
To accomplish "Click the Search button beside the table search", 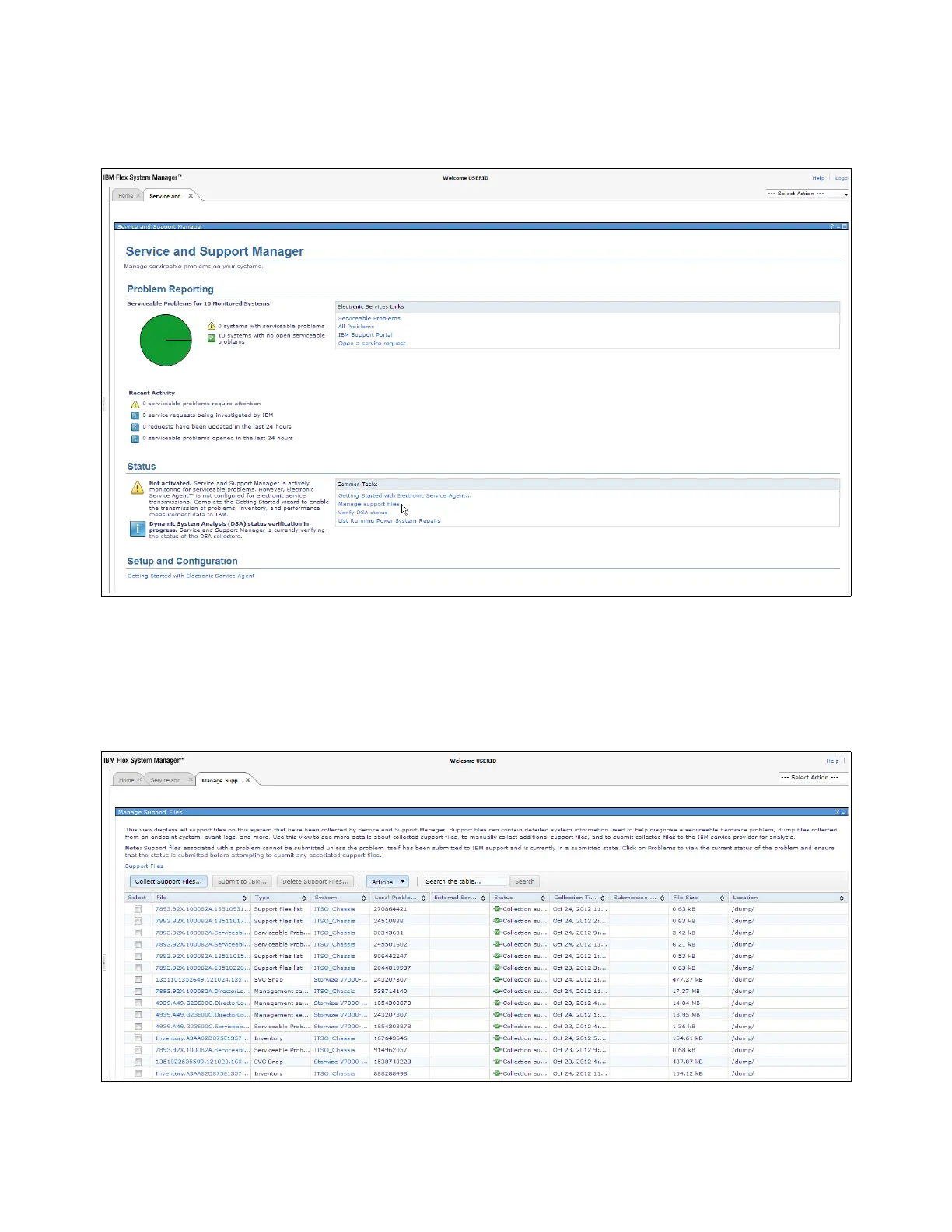I will pos(525,881).
